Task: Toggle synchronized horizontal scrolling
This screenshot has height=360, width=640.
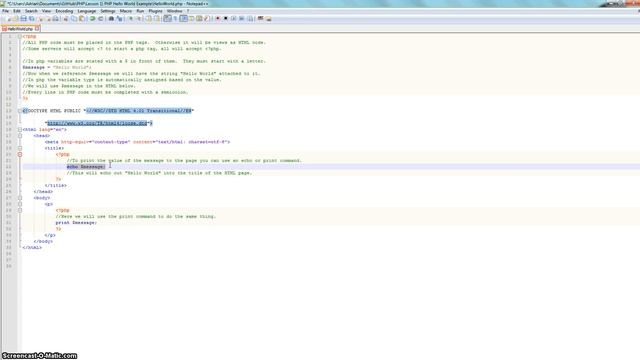Action: (x=156, y=19)
